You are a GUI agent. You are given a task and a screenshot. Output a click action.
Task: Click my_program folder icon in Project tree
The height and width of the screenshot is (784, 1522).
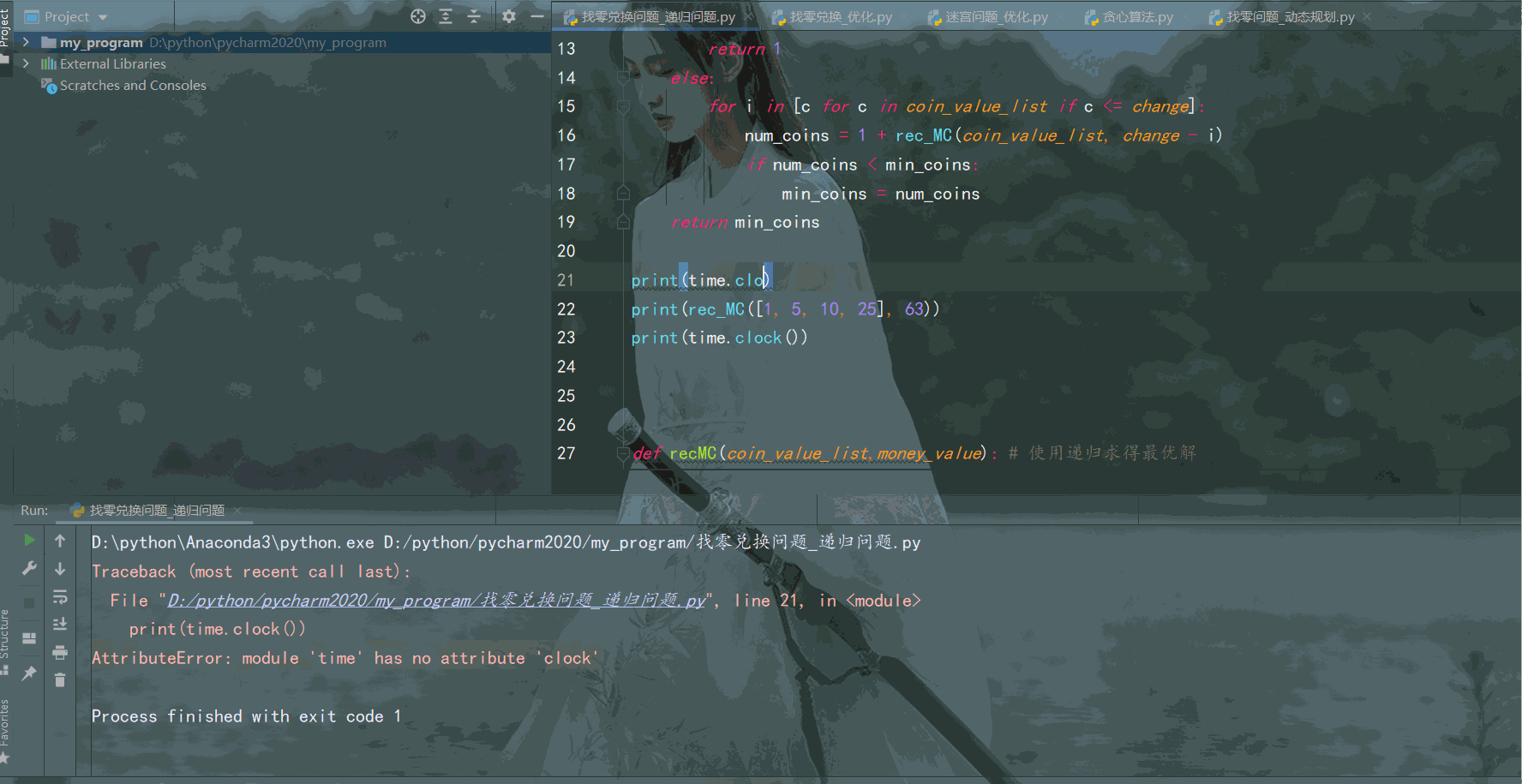(49, 42)
